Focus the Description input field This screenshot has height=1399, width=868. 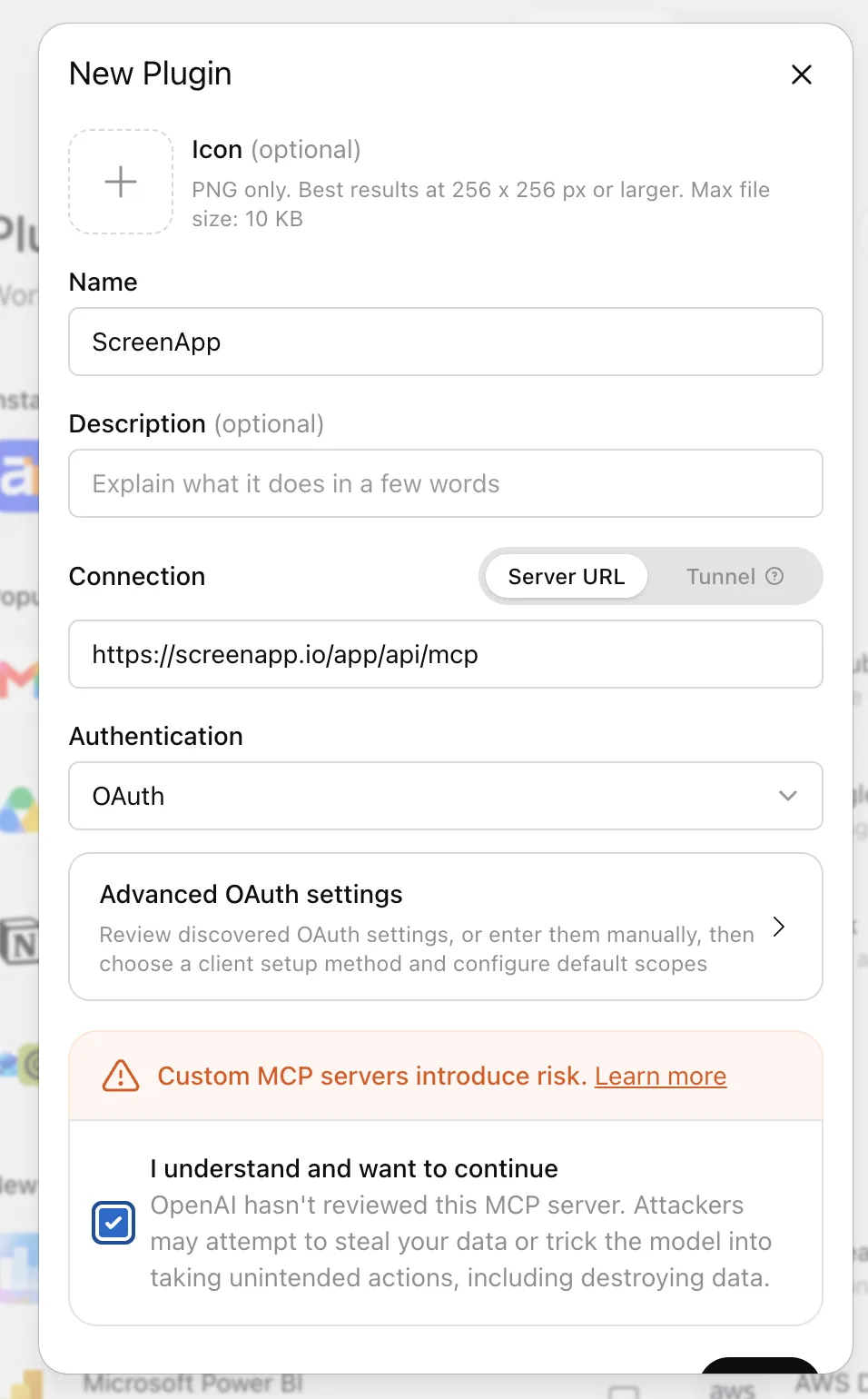click(446, 483)
